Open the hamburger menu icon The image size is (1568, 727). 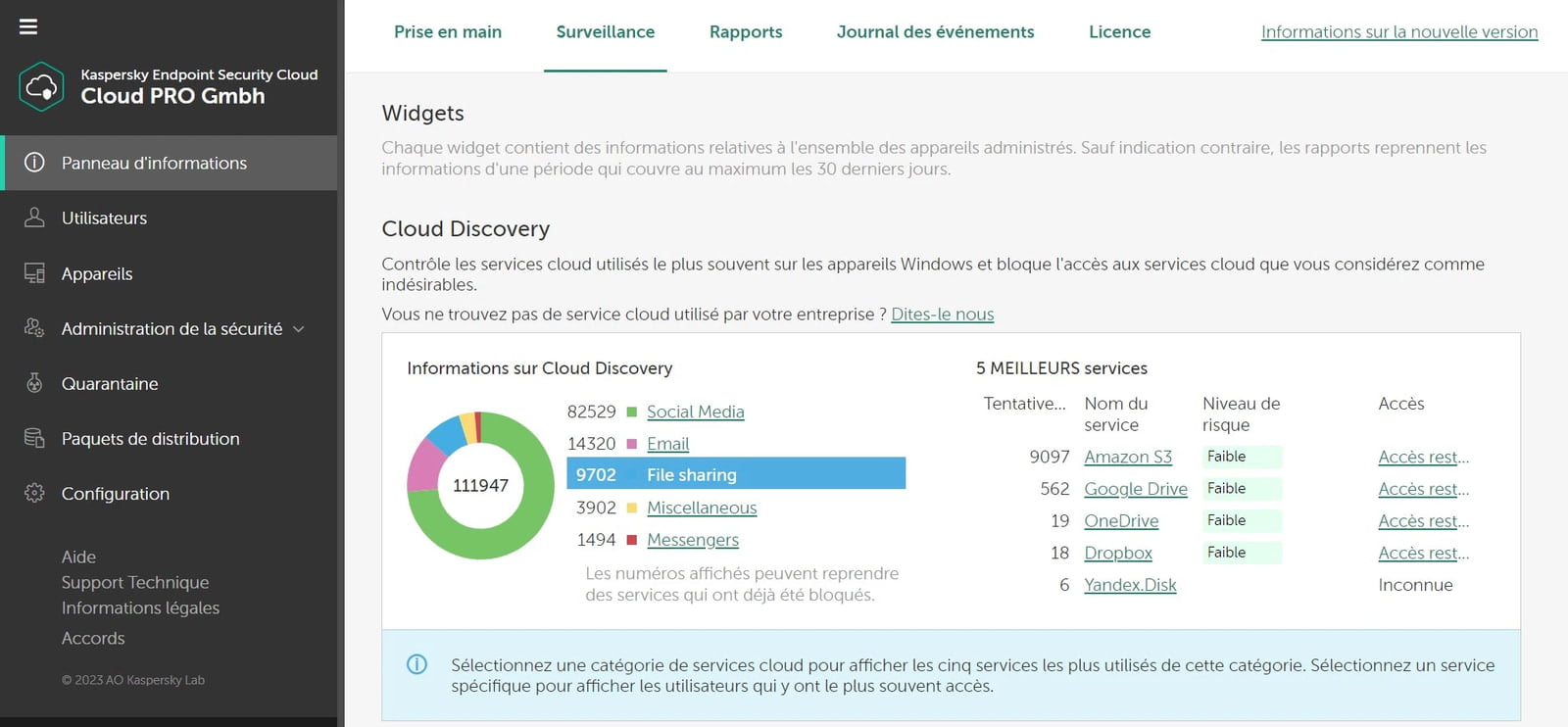28,26
